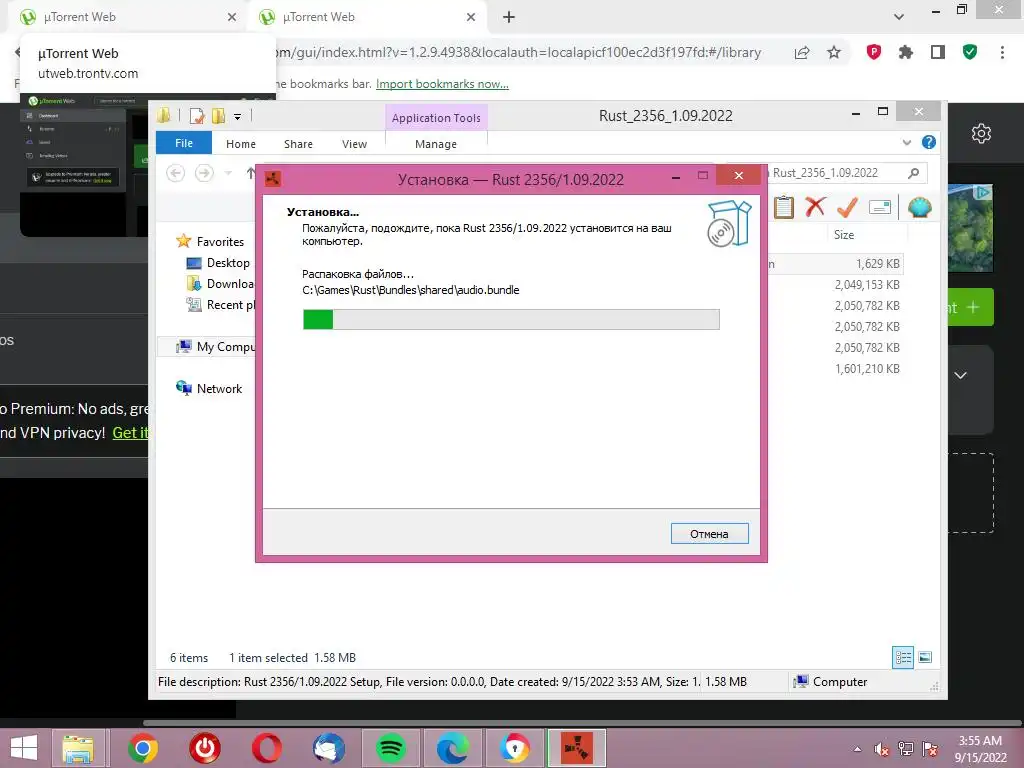Click the red shield extension icon
Image resolution: width=1024 pixels, height=768 pixels.
tap(874, 52)
